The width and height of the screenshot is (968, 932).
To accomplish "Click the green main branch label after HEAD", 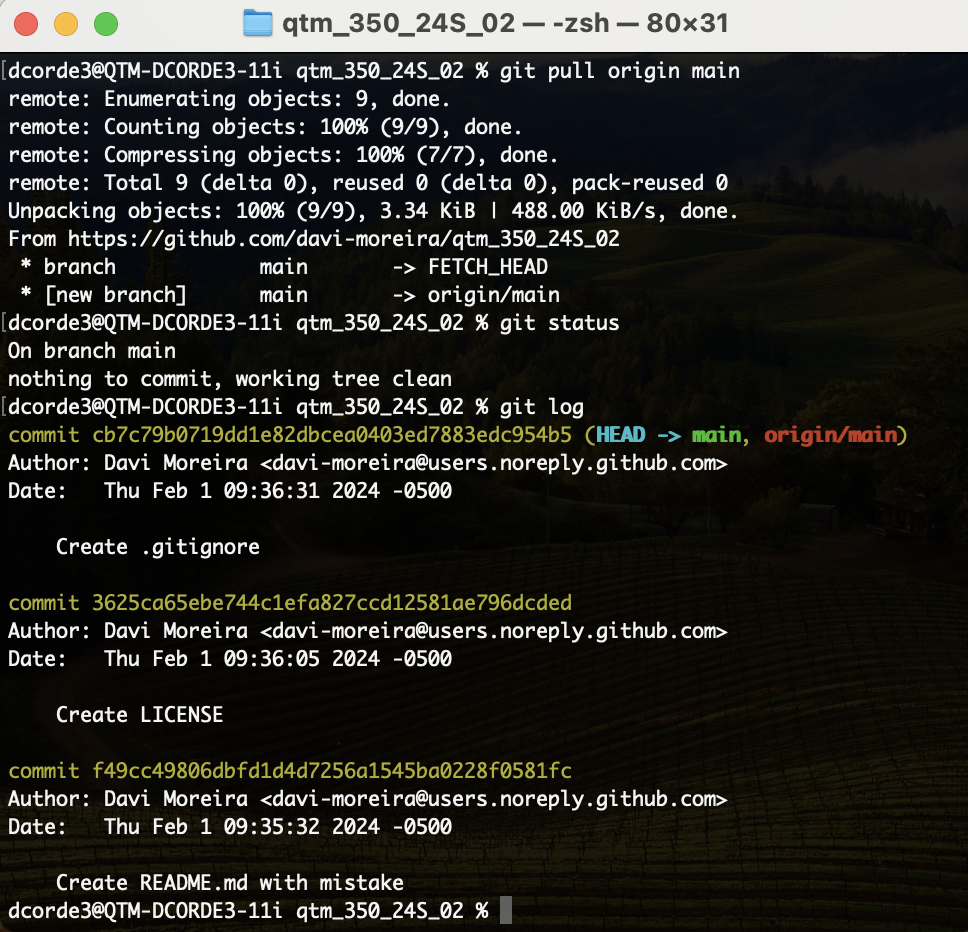I will pyautogui.click(x=716, y=435).
